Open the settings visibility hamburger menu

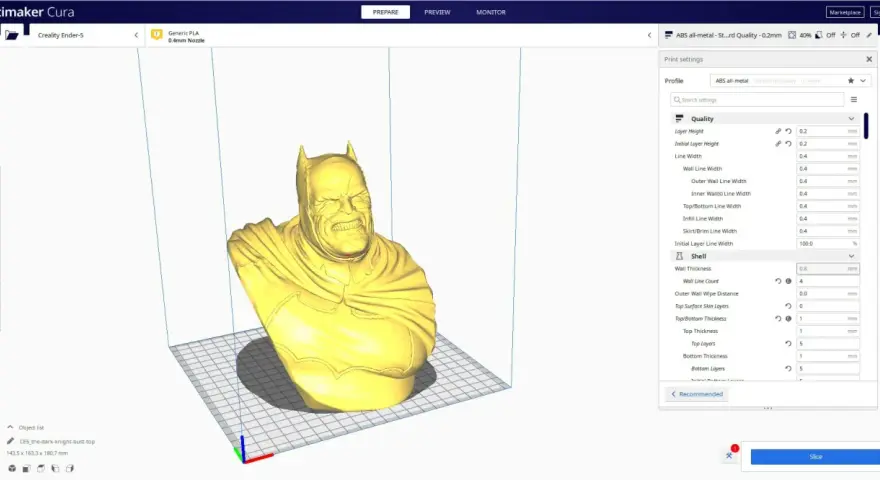coord(854,100)
